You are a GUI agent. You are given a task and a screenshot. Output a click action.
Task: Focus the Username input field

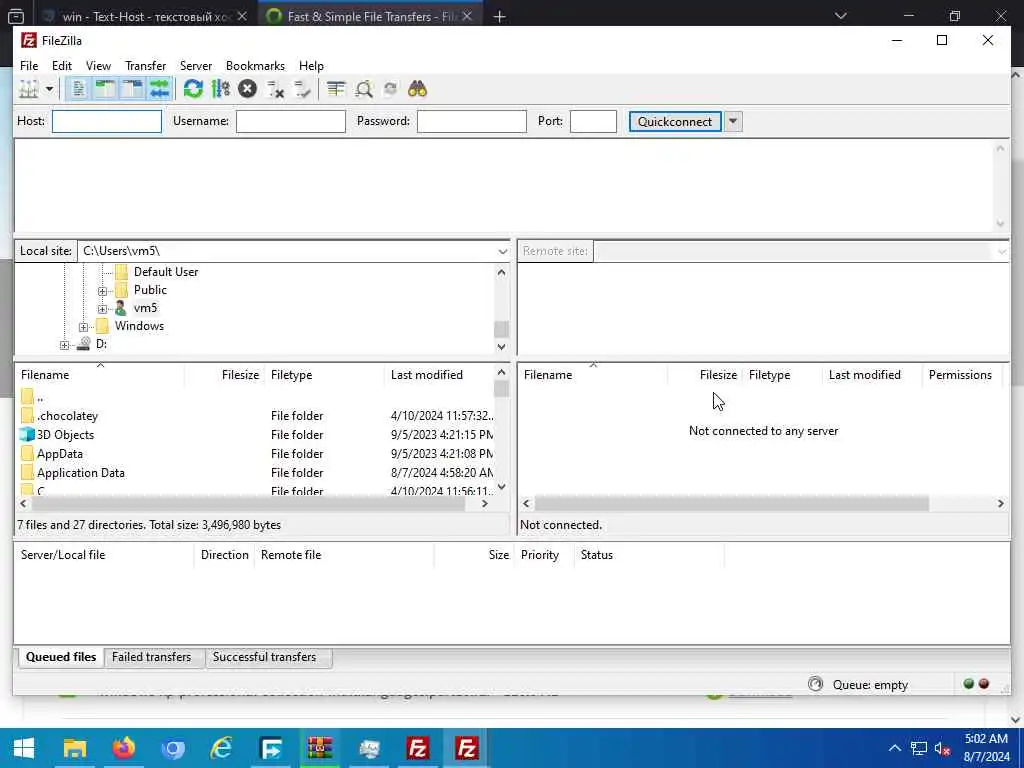pos(291,121)
